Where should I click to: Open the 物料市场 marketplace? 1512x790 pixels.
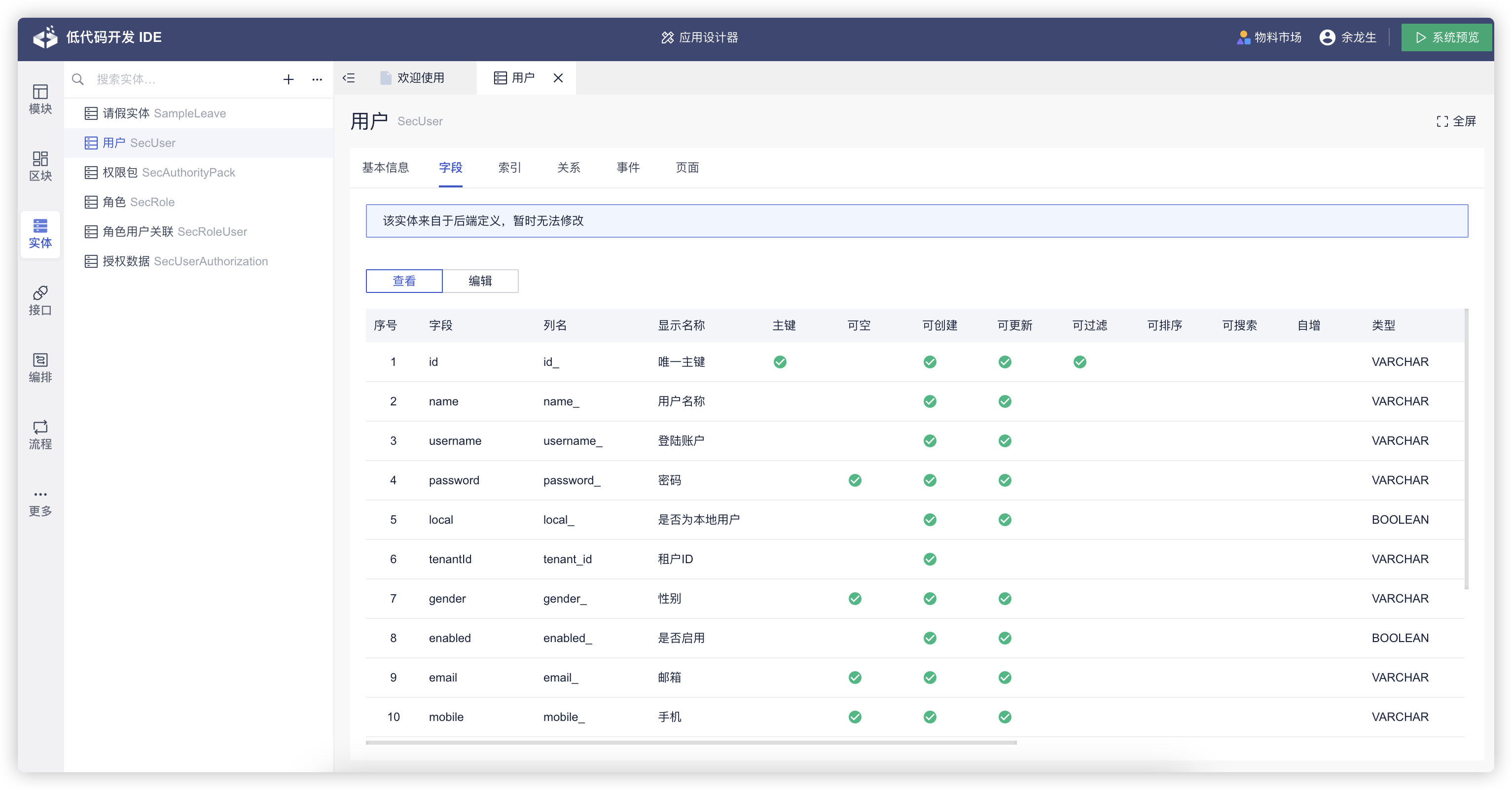click(x=1269, y=37)
